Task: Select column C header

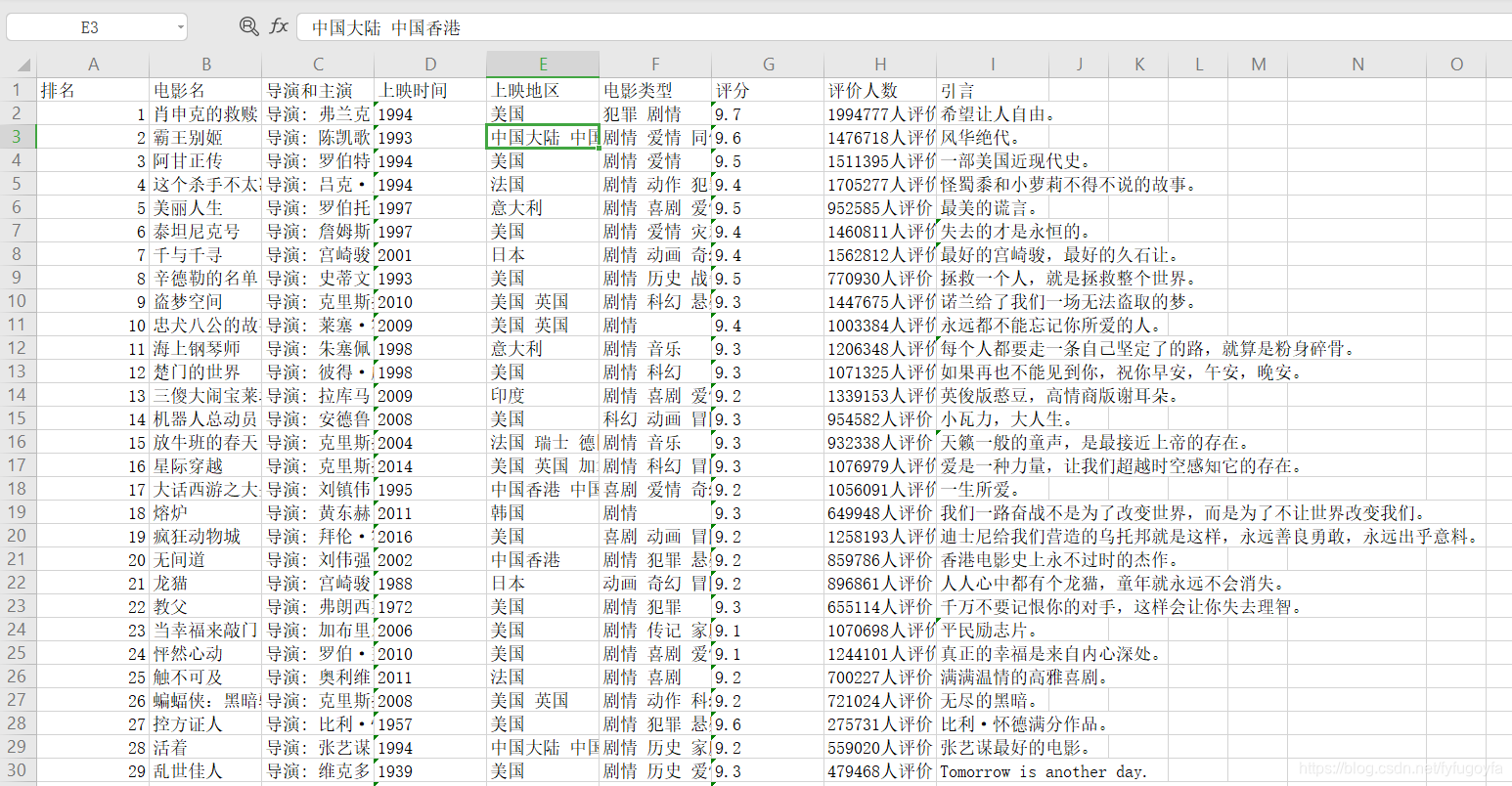Action: (318, 65)
